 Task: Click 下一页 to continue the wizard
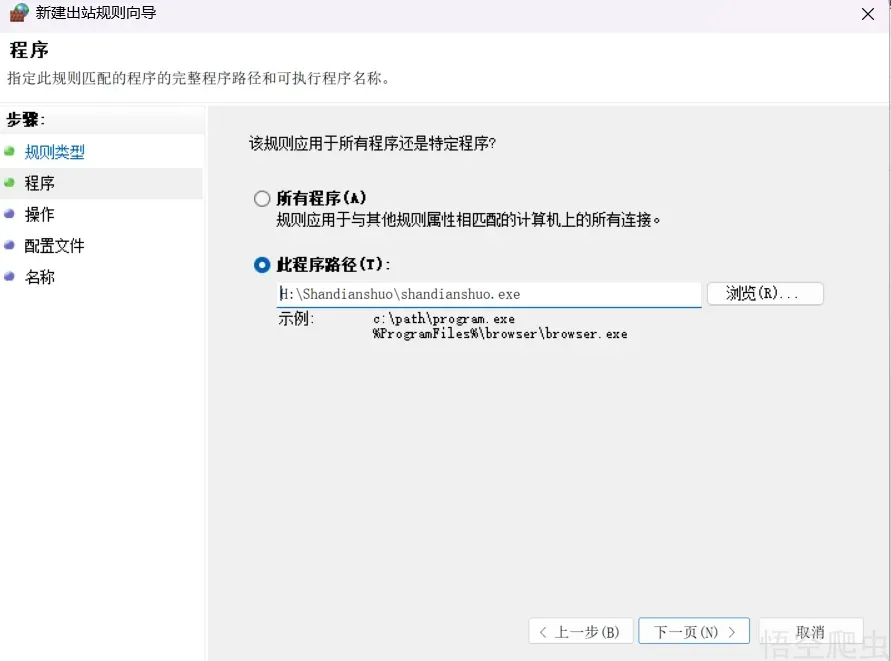click(694, 630)
